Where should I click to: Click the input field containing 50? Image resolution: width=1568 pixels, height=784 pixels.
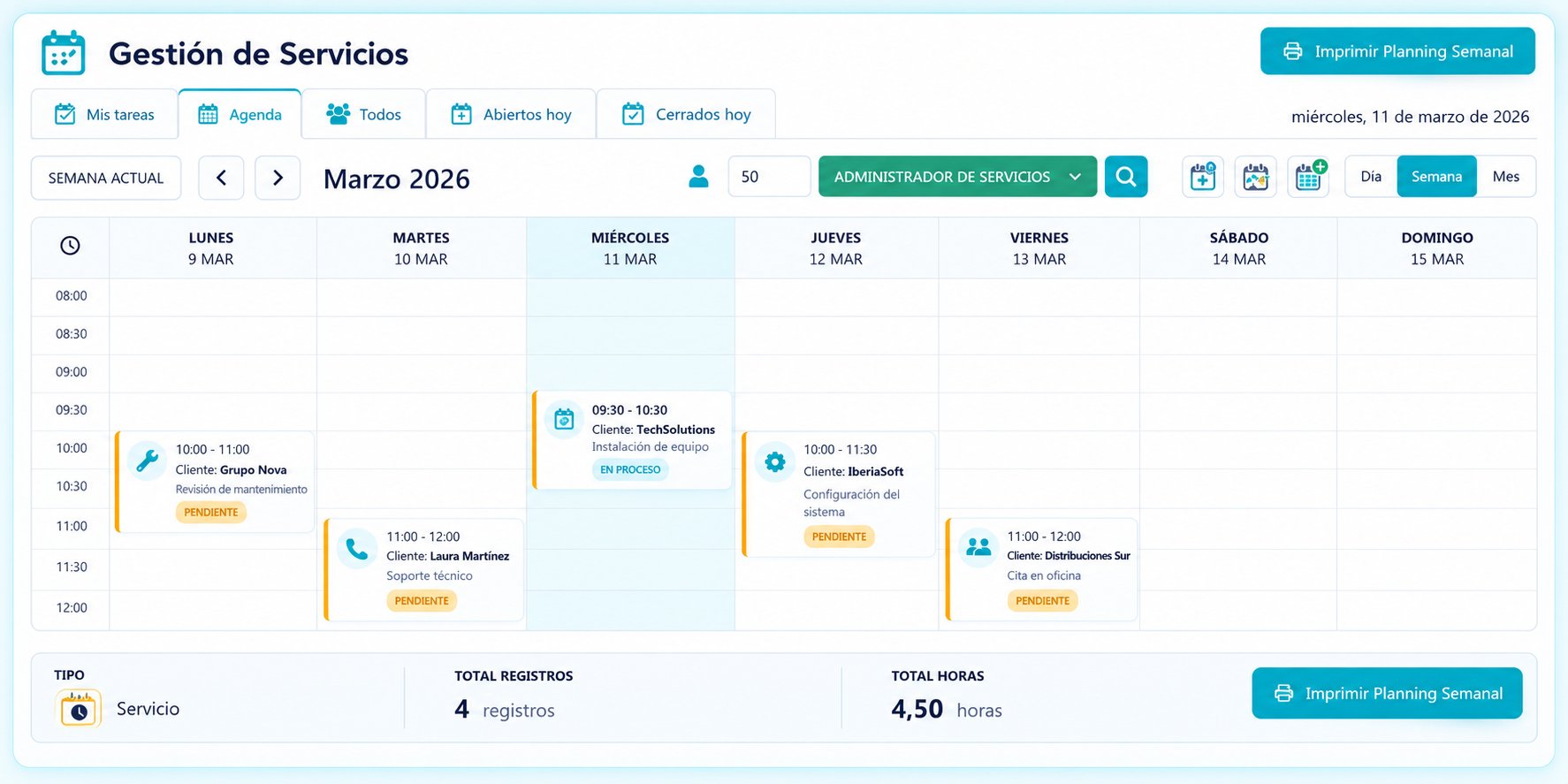tap(769, 177)
